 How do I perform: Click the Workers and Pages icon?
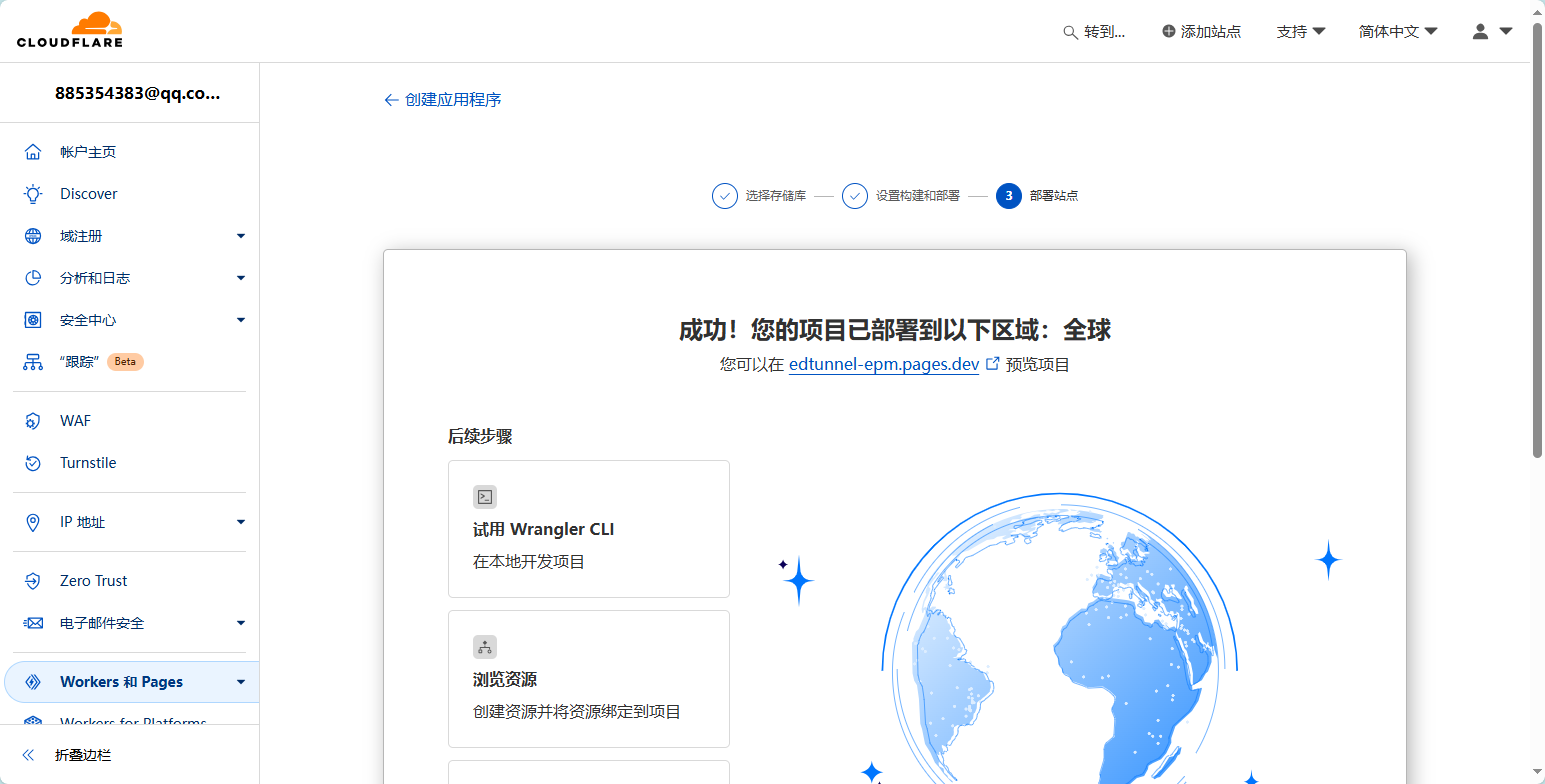[x=33, y=682]
